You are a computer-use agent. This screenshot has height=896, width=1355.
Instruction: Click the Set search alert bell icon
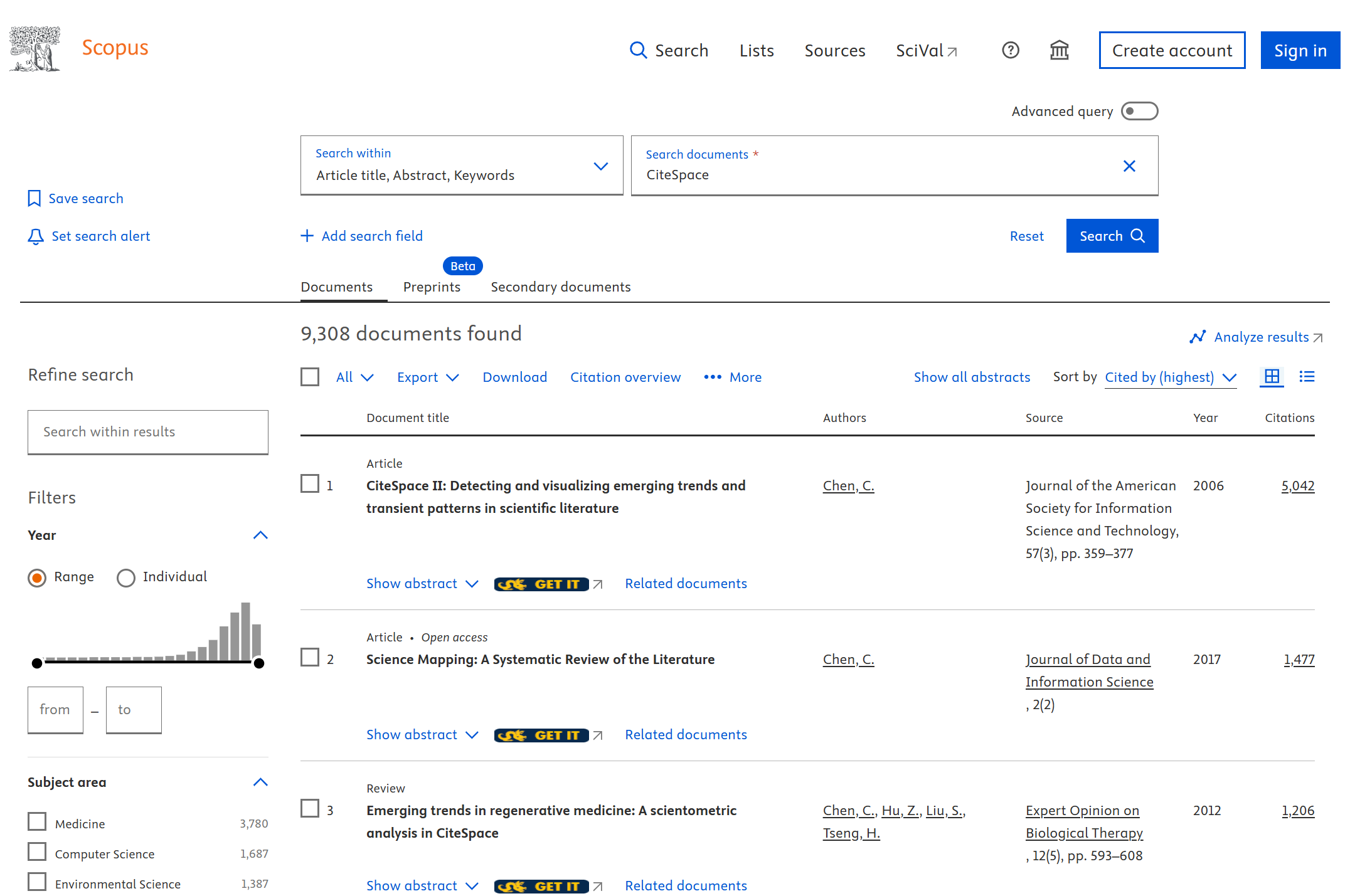coord(36,236)
